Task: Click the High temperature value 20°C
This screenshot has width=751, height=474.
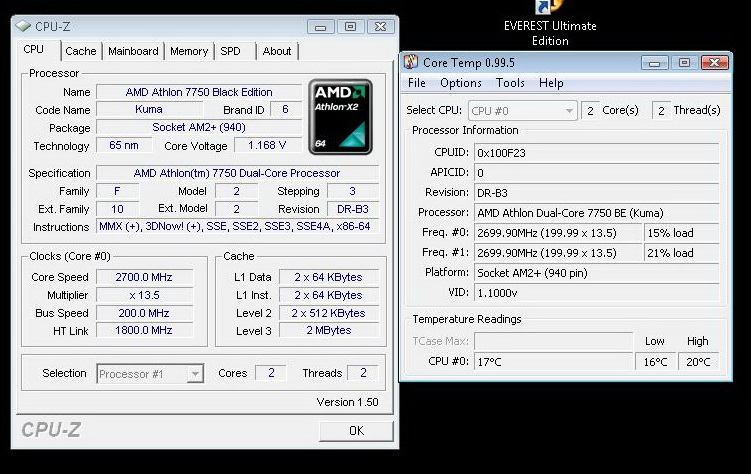Action: tap(698, 362)
